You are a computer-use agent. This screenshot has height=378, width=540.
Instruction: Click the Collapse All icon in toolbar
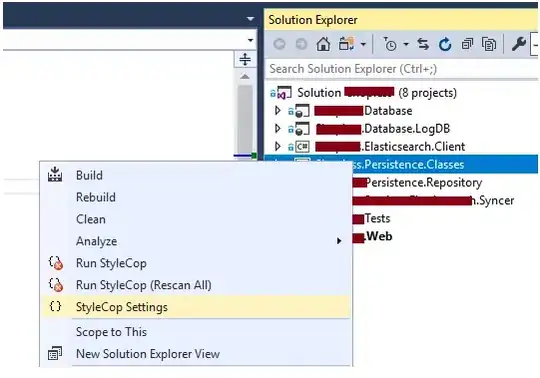click(x=467, y=44)
